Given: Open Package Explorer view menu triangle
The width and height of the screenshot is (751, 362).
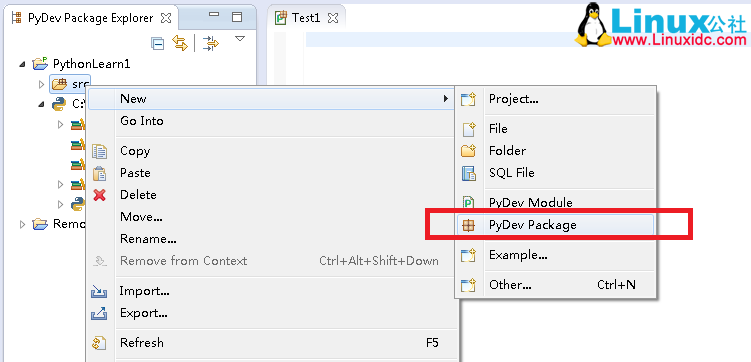Looking at the screenshot, I should click(239, 39).
